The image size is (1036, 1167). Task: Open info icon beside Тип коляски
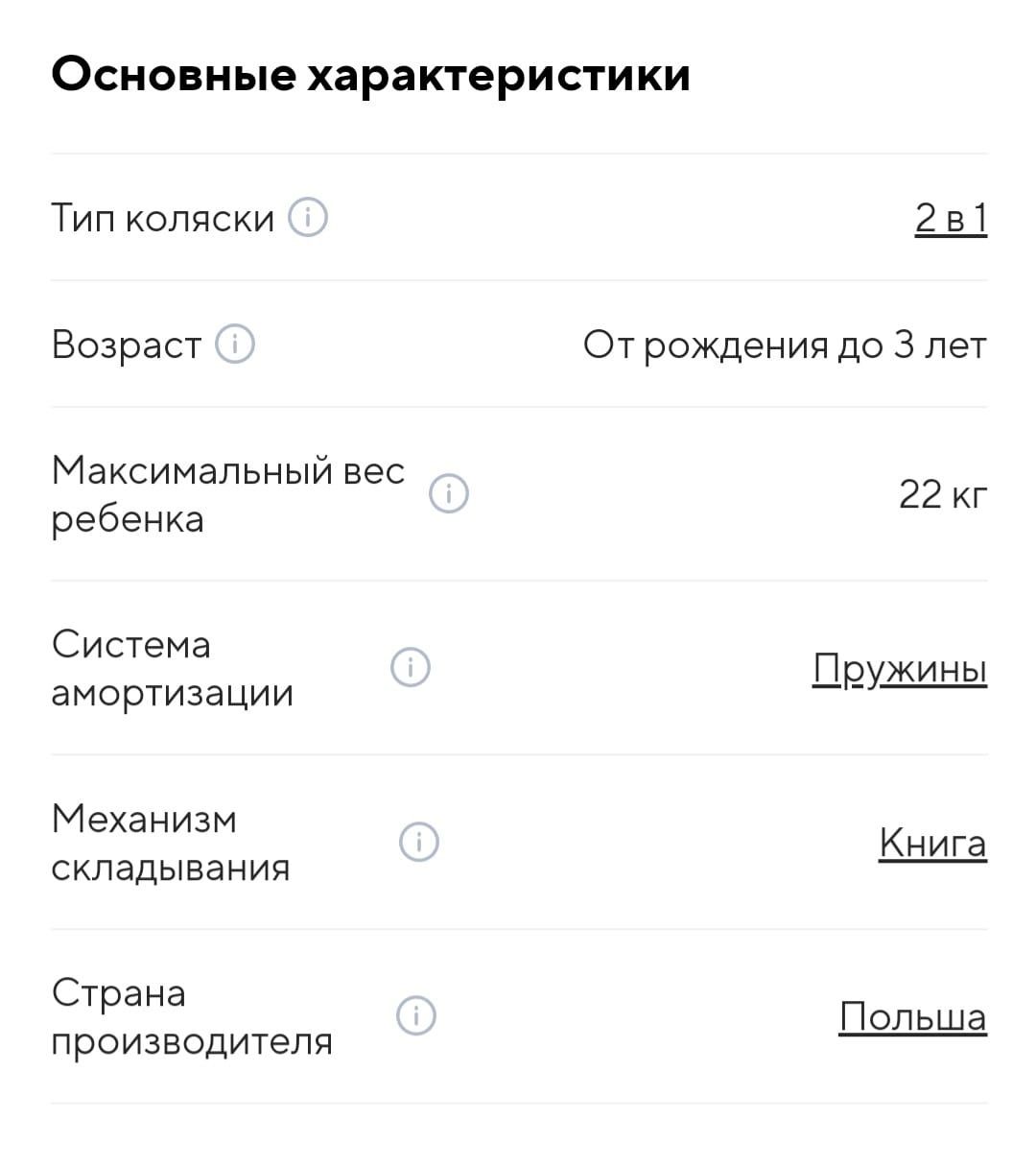coord(308,218)
